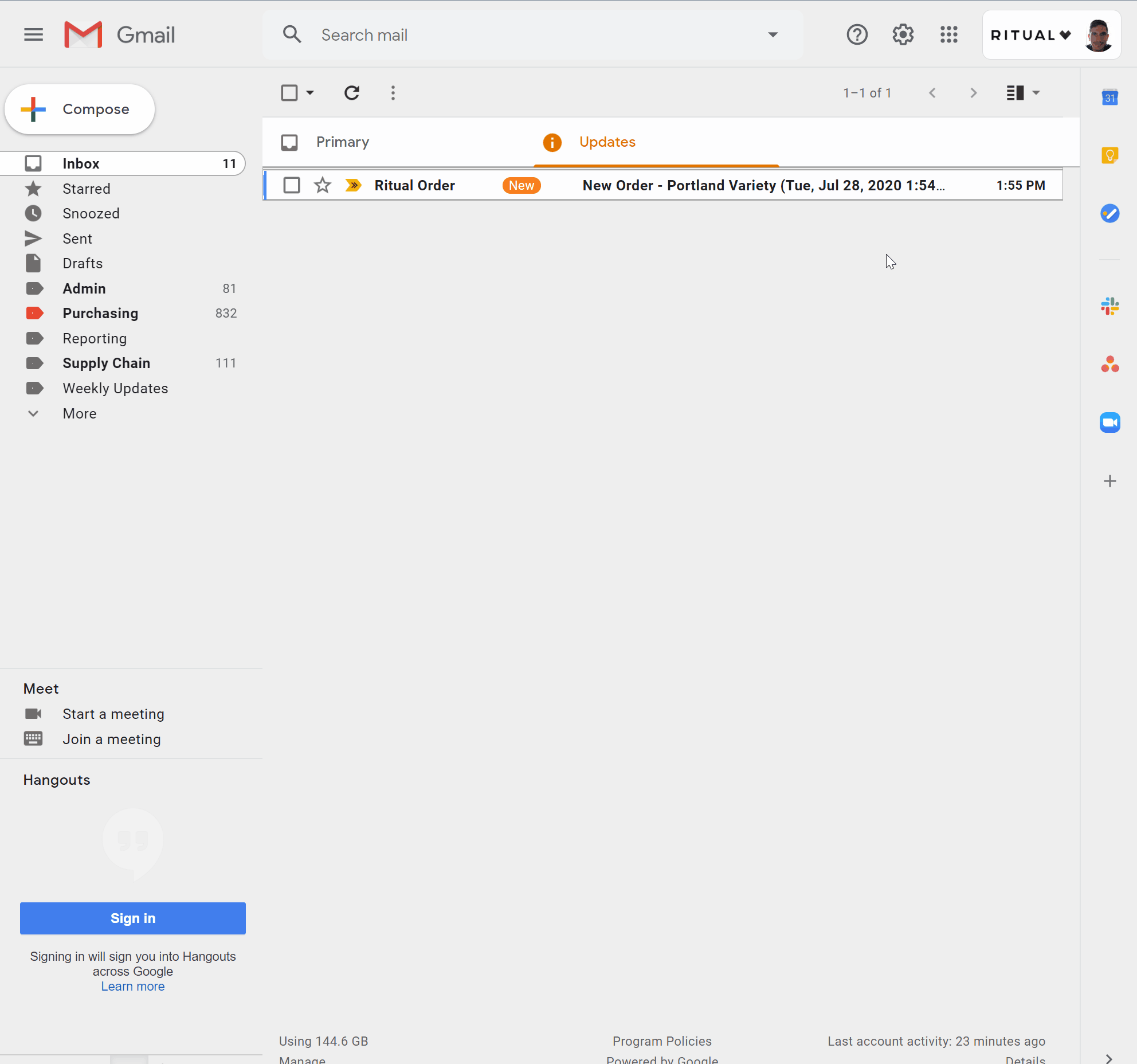This screenshot has height=1064, width=1137.
Task: Open the Google apps grid
Action: pyautogui.click(x=949, y=35)
